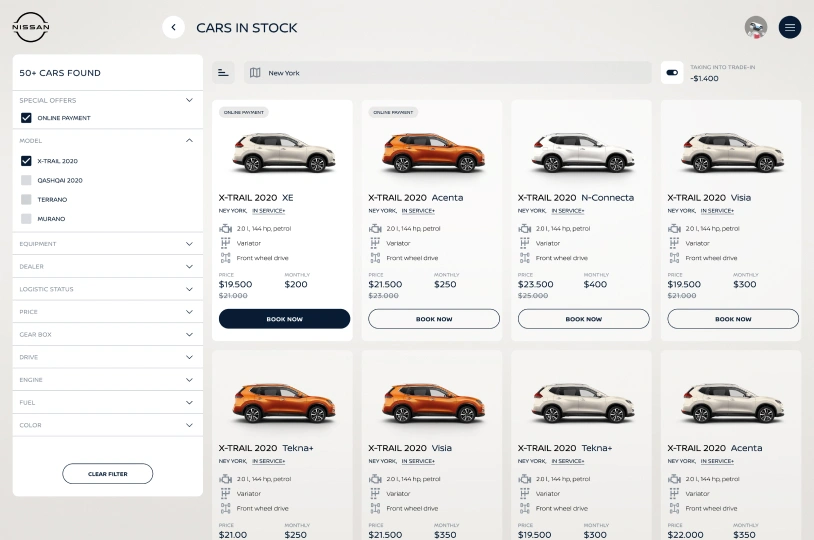
Task: Click the map icon beside New York
Action: coord(255,73)
